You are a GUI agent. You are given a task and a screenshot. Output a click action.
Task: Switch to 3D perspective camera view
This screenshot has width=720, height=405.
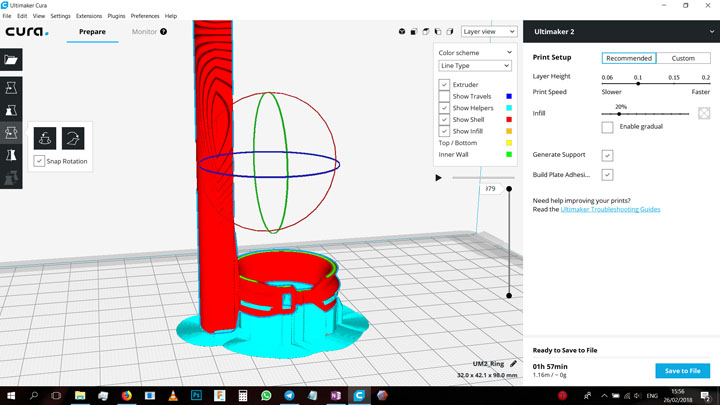click(x=402, y=31)
